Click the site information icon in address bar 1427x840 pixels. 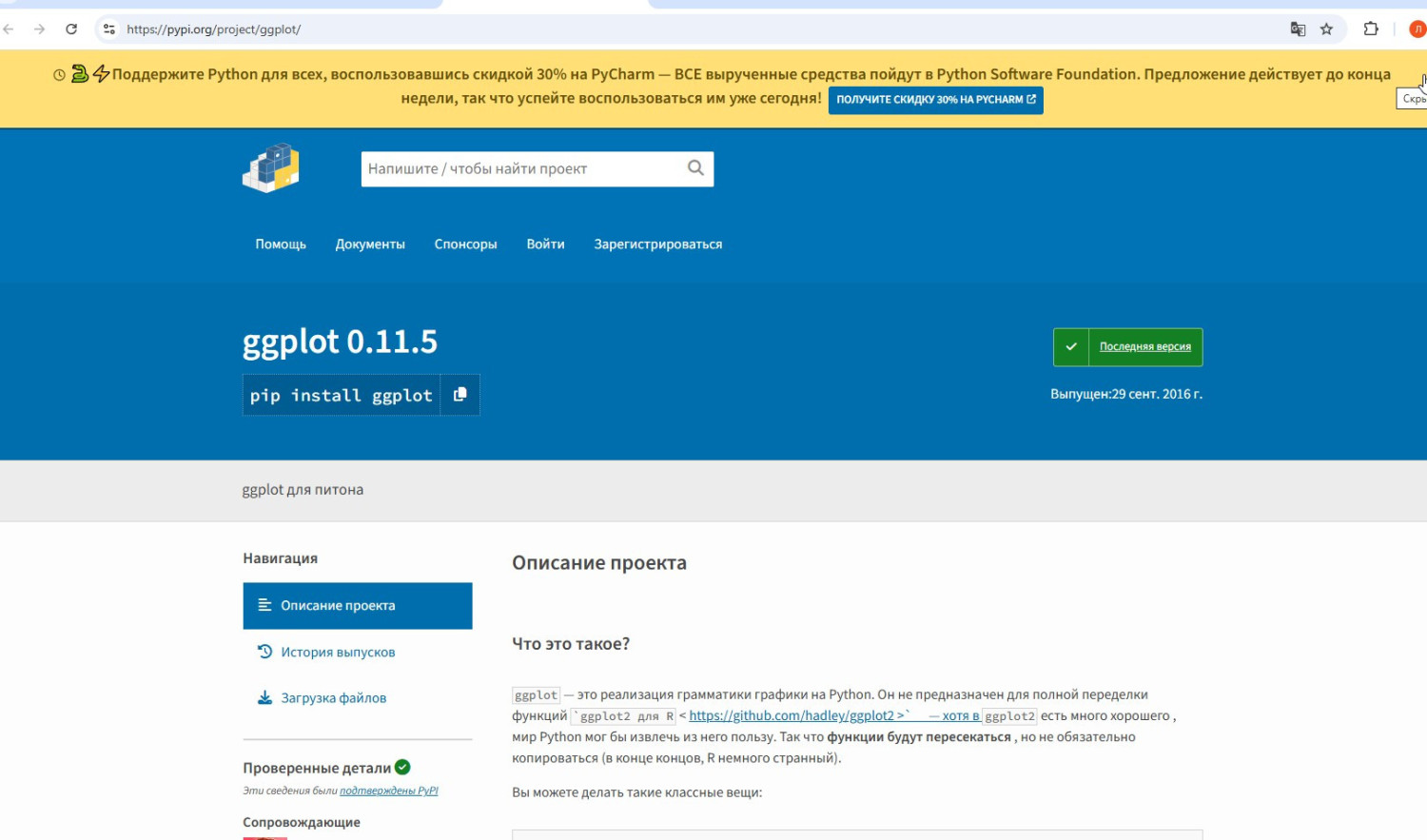point(109,29)
